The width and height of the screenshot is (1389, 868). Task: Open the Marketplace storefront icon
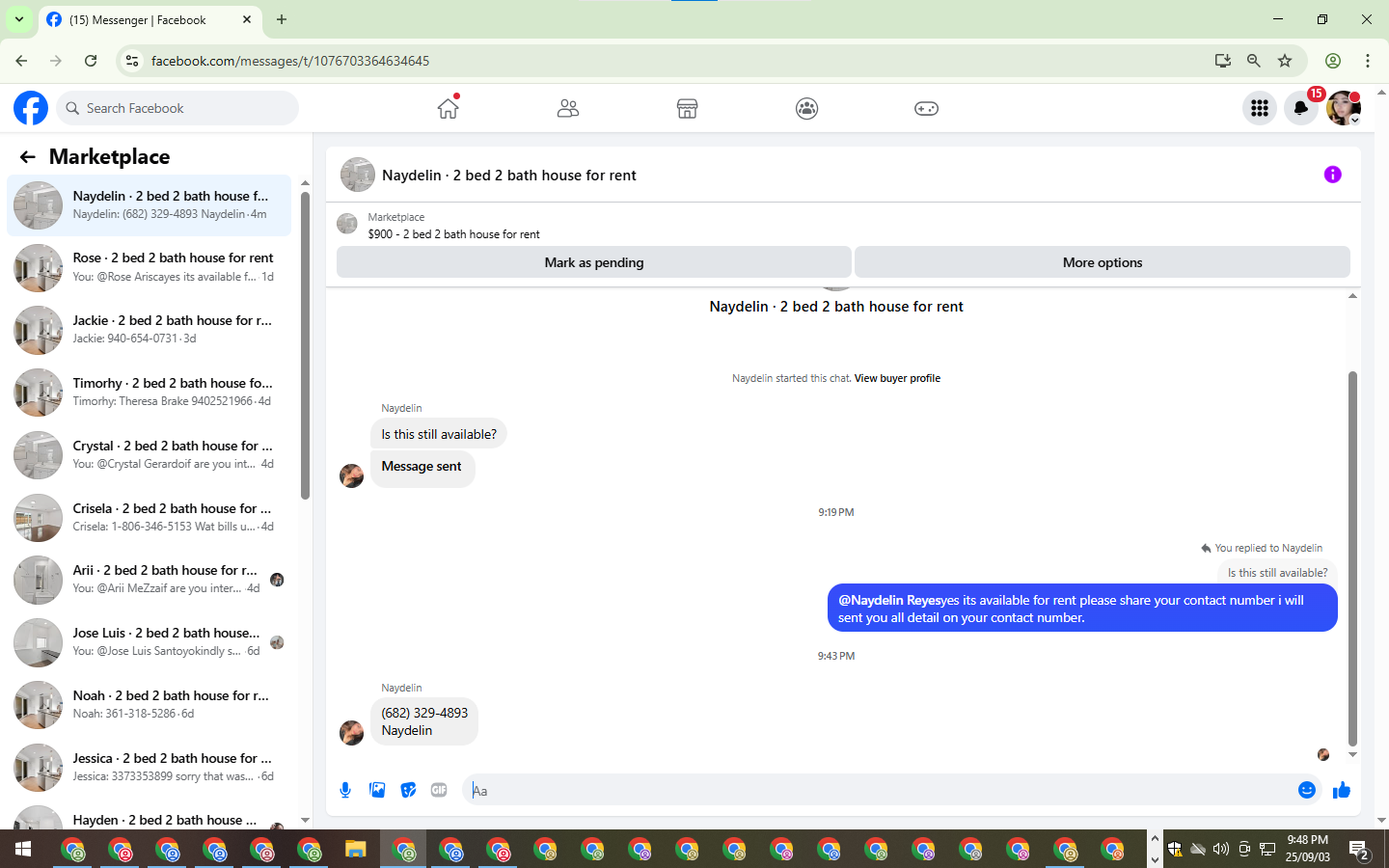tap(687, 108)
